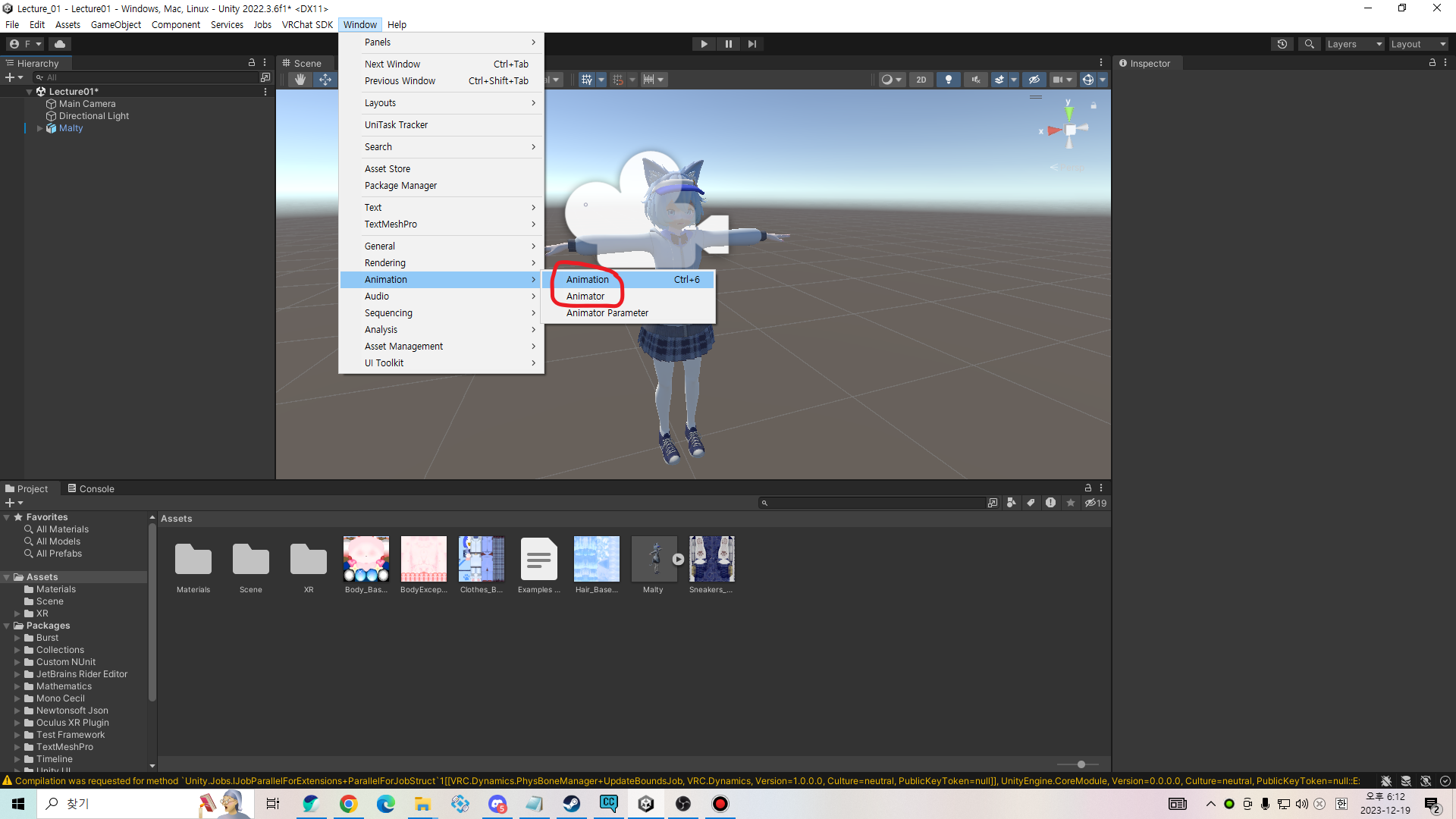The width and height of the screenshot is (1456, 819).
Task: Select the Hand view tool
Action: point(300,80)
